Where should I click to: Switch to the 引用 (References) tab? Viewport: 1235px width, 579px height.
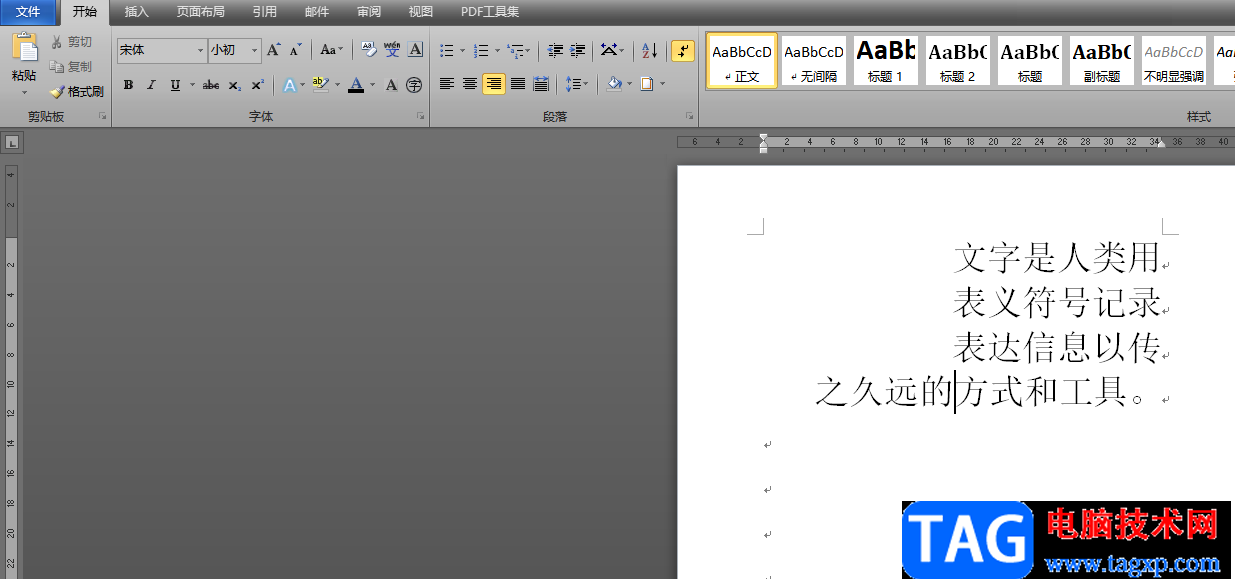(265, 12)
